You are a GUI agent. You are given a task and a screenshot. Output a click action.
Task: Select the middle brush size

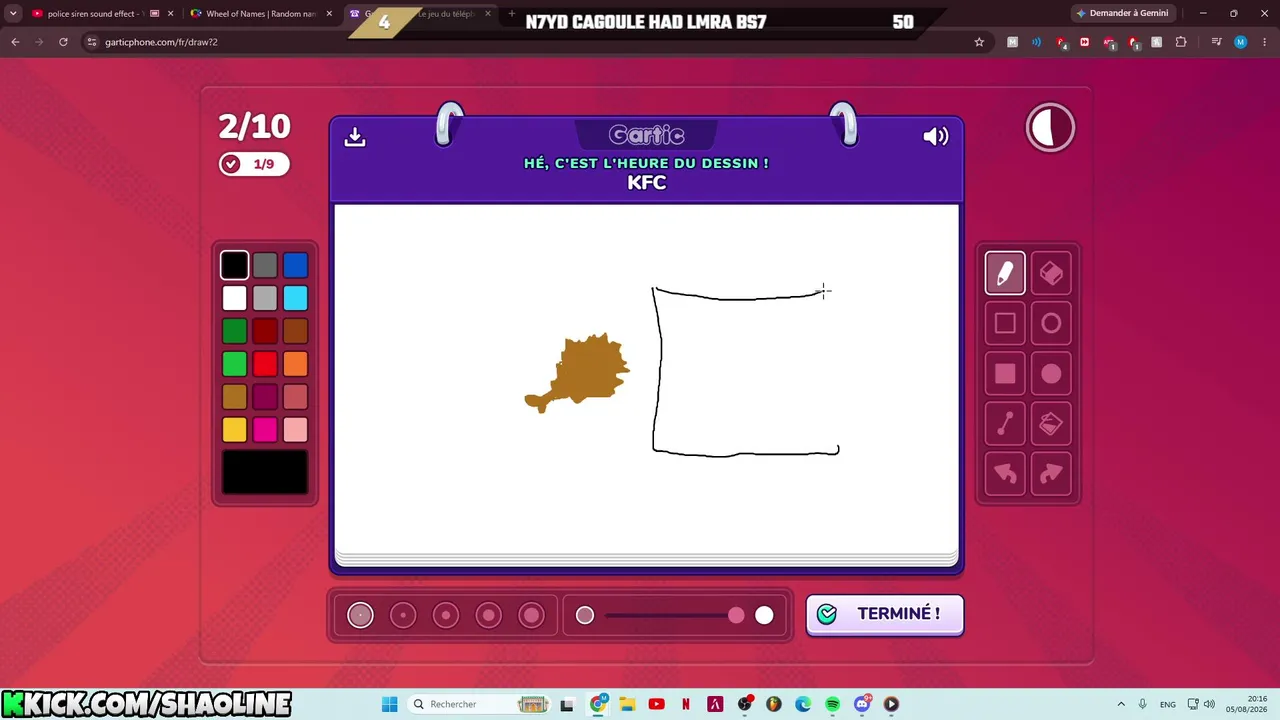tap(446, 616)
